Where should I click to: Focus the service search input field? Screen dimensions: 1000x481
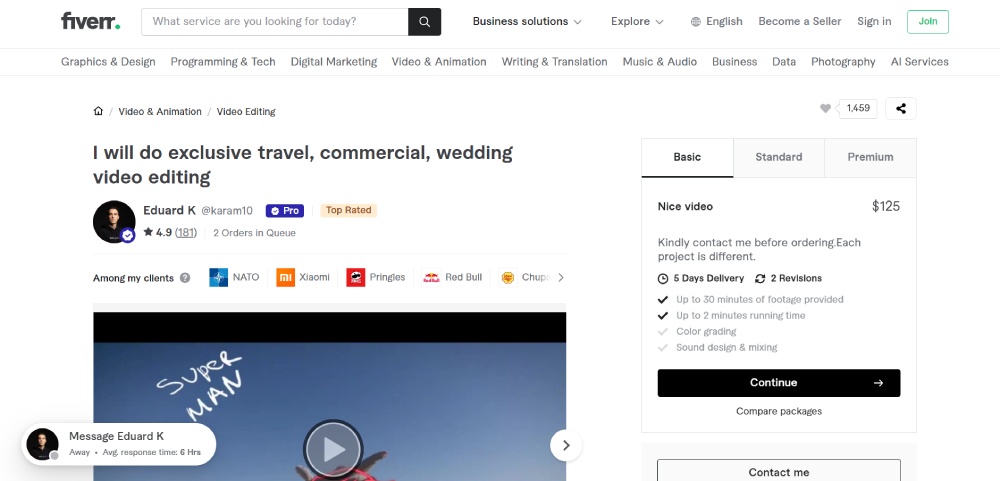click(275, 22)
